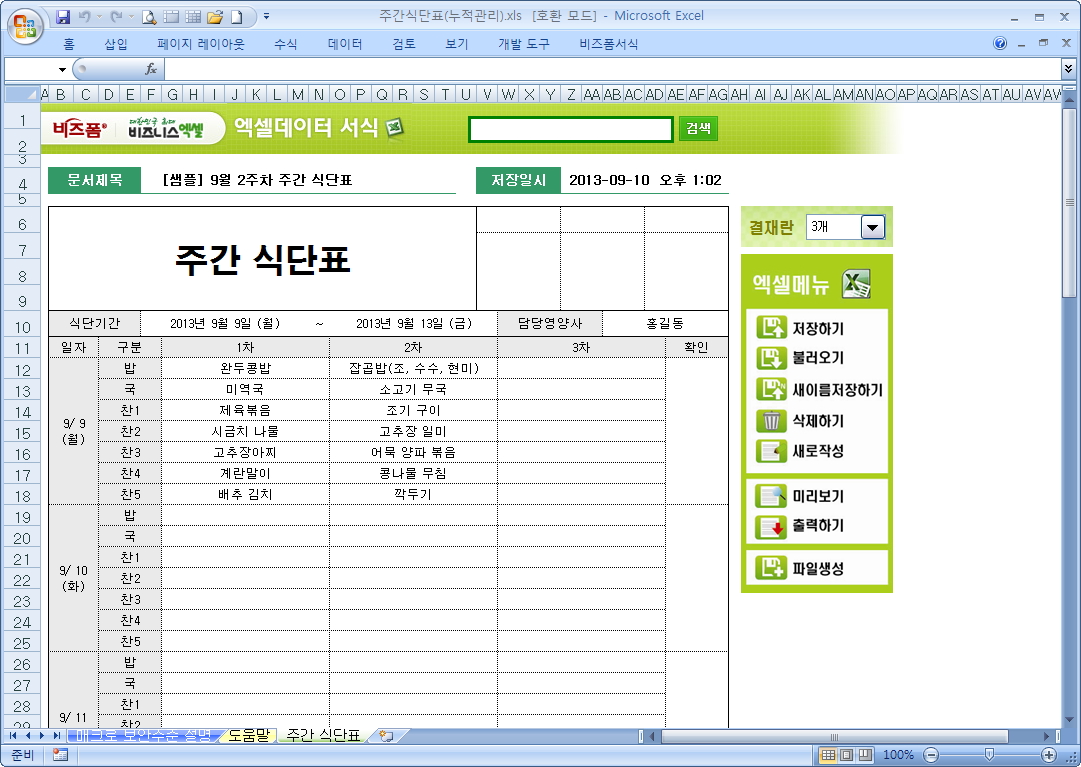
Task: Click the zoom in plus button
Action: pyautogui.click(x=1049, y=755)
